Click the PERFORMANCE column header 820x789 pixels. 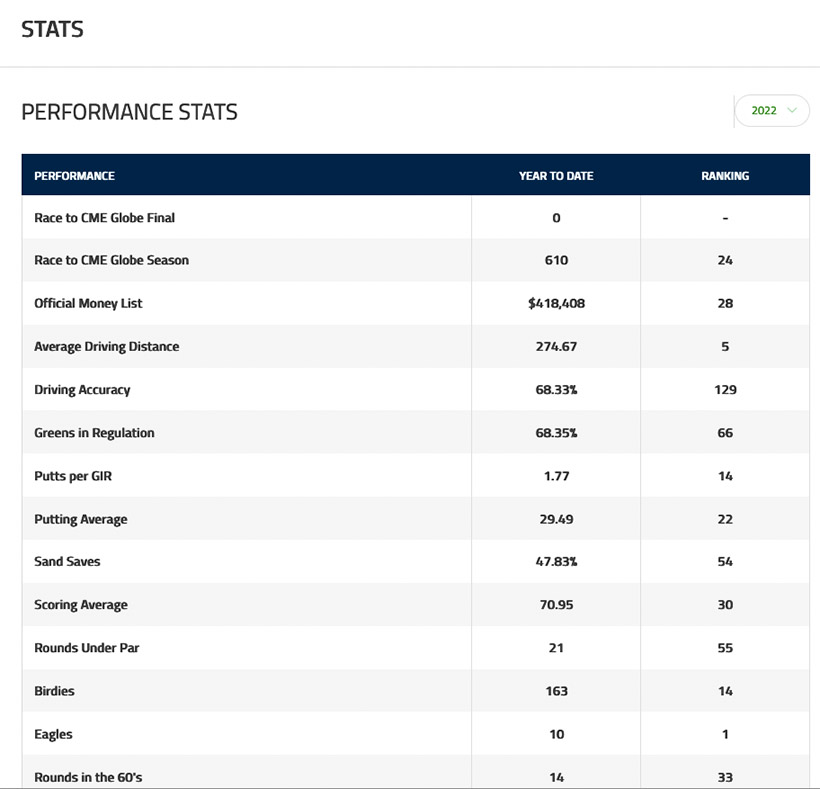75,176
